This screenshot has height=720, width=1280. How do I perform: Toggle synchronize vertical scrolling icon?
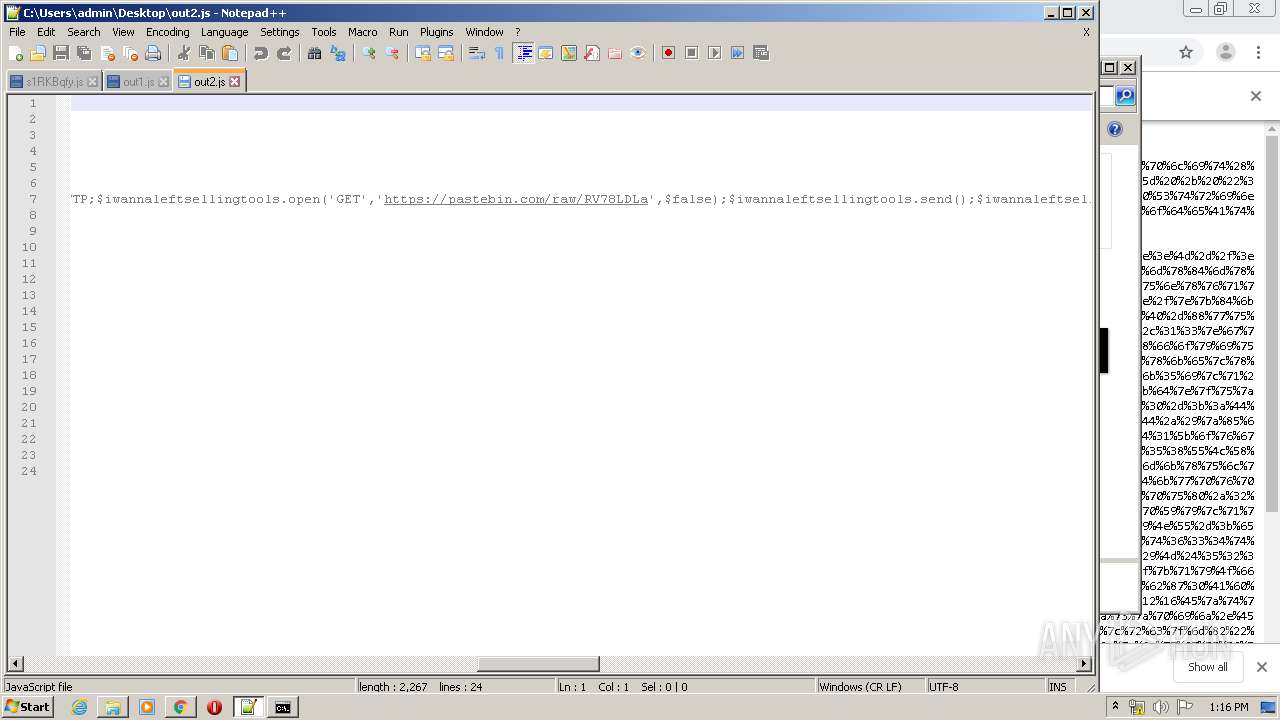tap(423, 53)
